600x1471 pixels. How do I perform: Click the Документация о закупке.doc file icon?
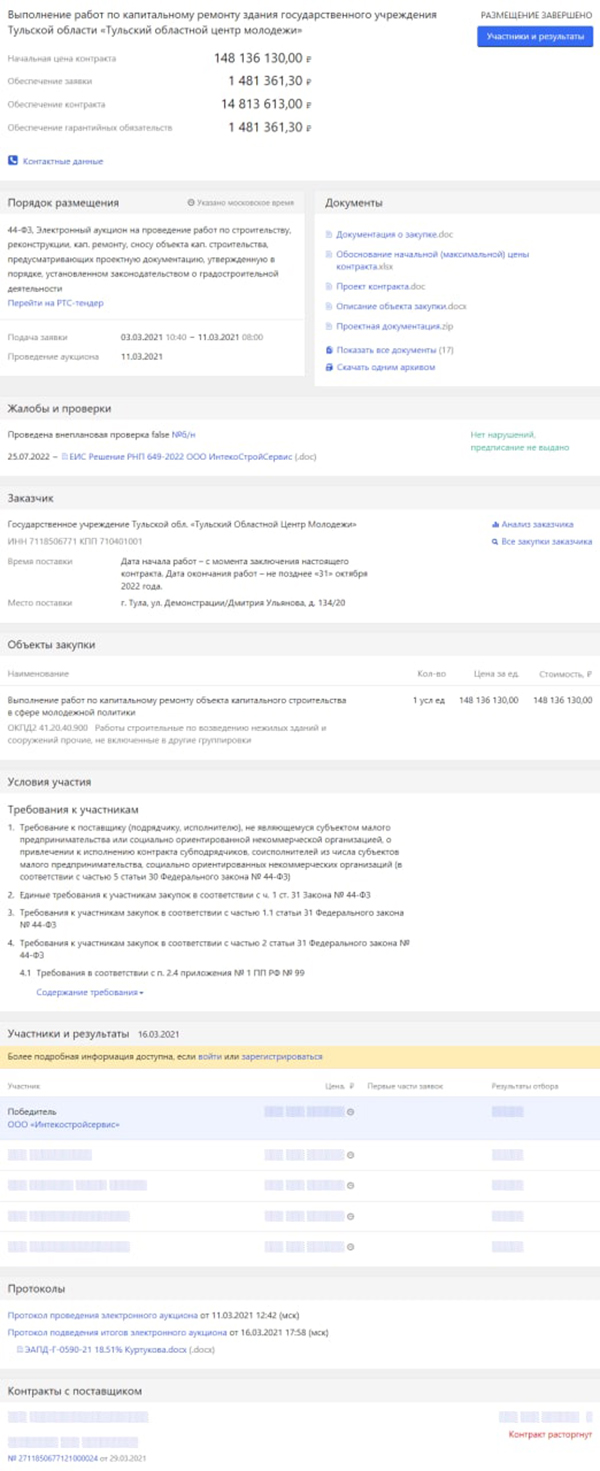click(x=329, y=235)
